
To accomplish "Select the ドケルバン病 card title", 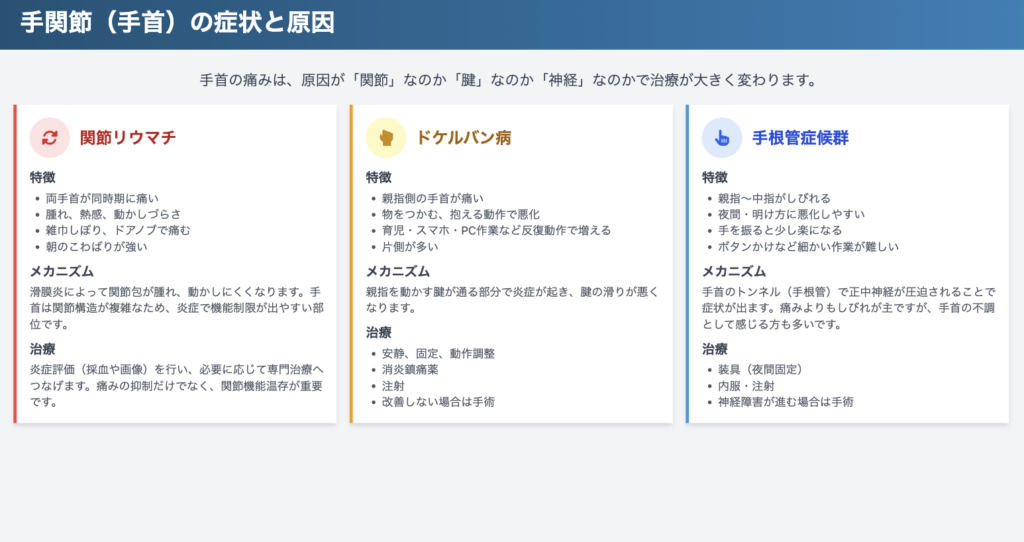I will coord(464,138).
